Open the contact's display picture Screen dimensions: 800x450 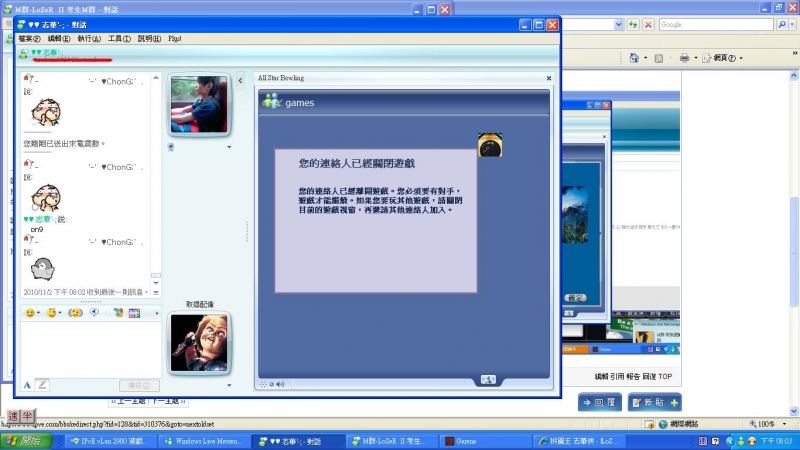(x=199, y=104)
